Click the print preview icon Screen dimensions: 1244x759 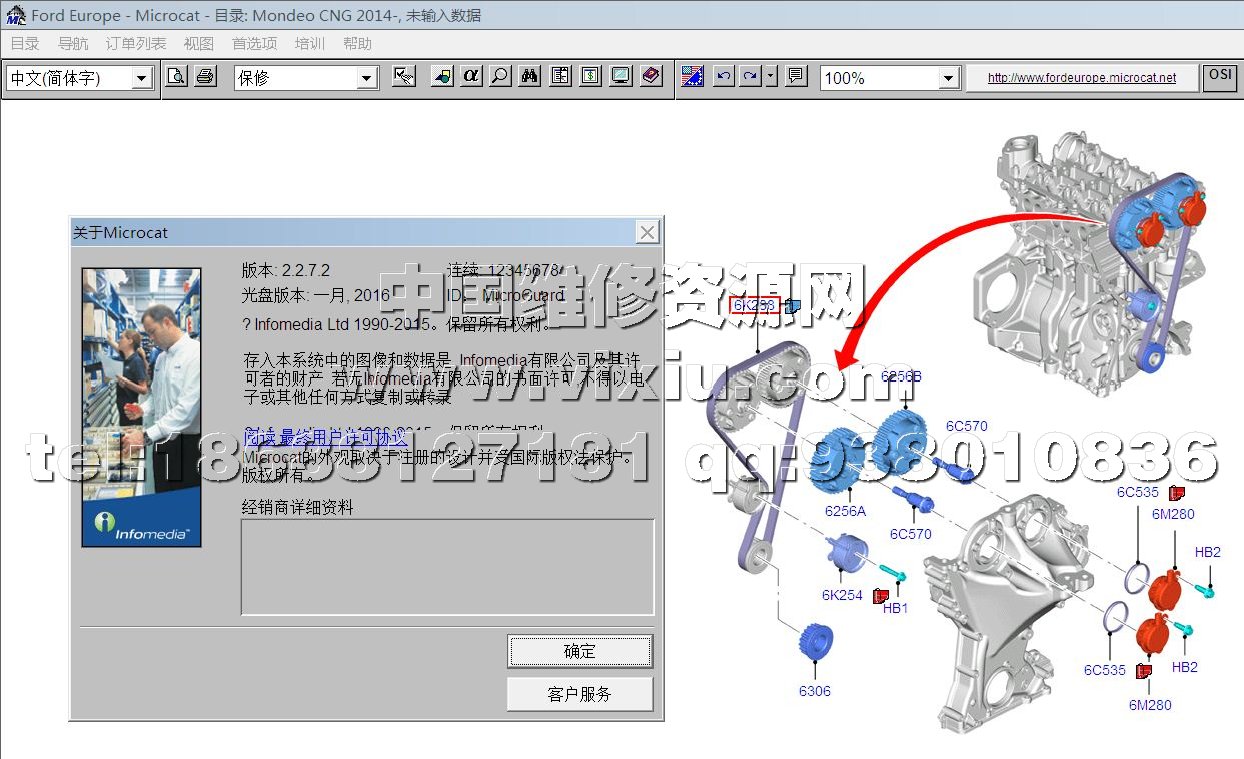pos(176,77)
